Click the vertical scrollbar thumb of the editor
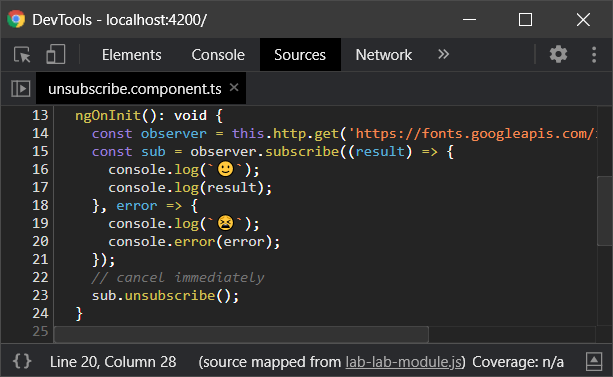 [605, 211]
